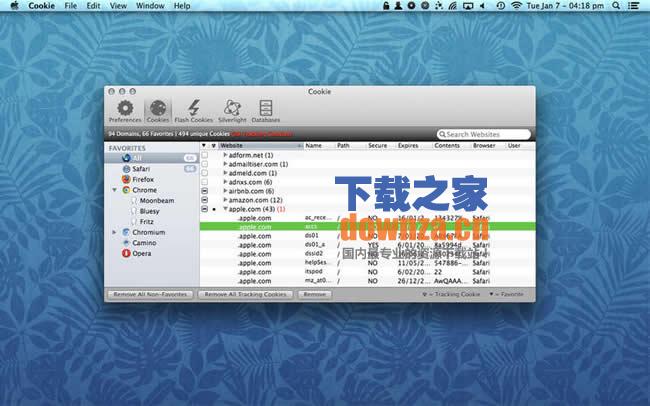Open the Apple menu logo
650x406 pixels.
pyautogui.click(x=15, y=5)
